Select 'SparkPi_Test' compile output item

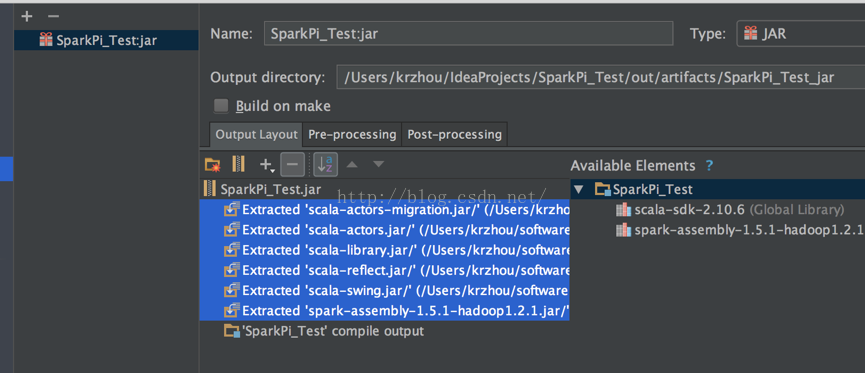click(324, 331)
